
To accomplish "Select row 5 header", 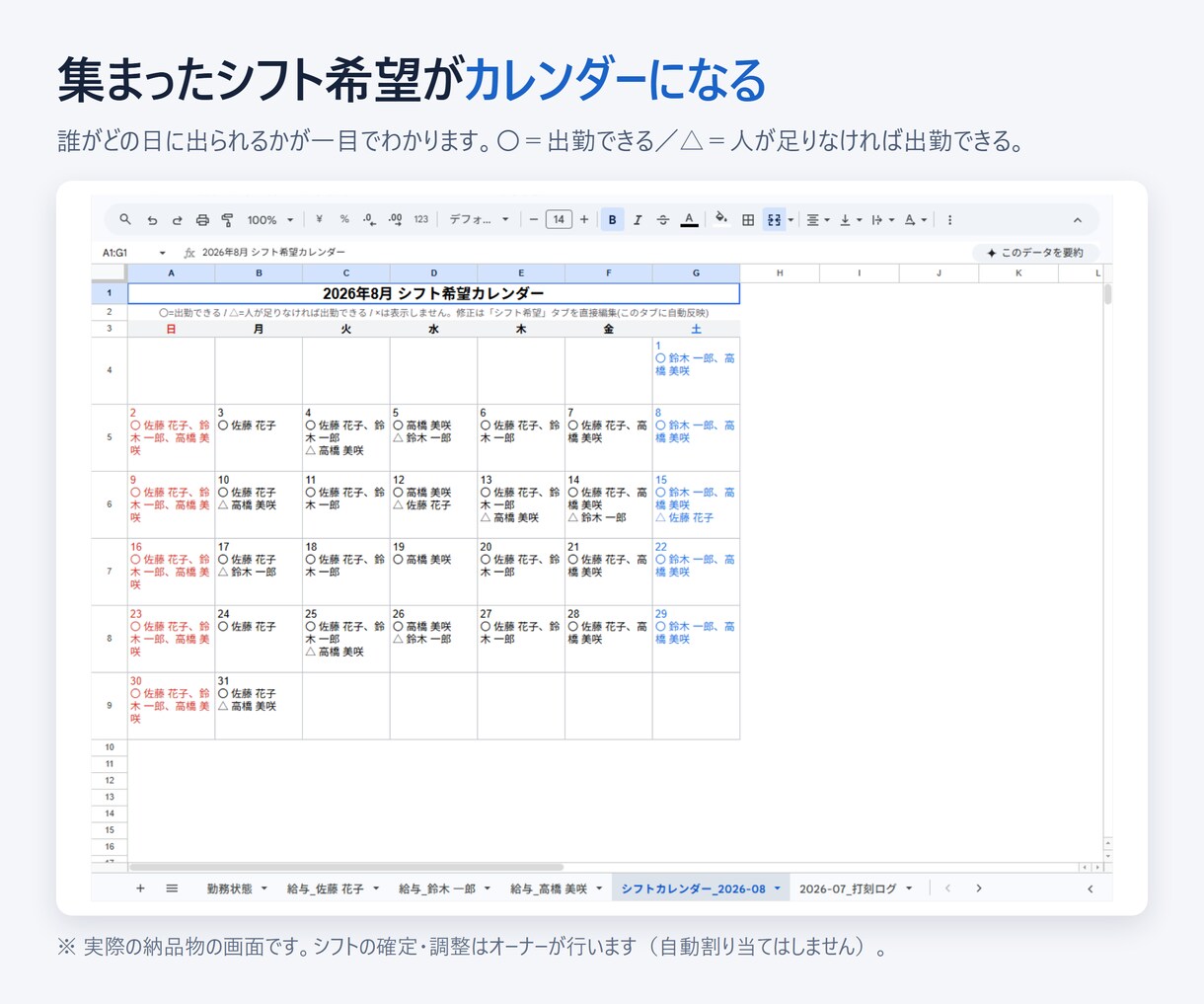I will click(110, 437).
